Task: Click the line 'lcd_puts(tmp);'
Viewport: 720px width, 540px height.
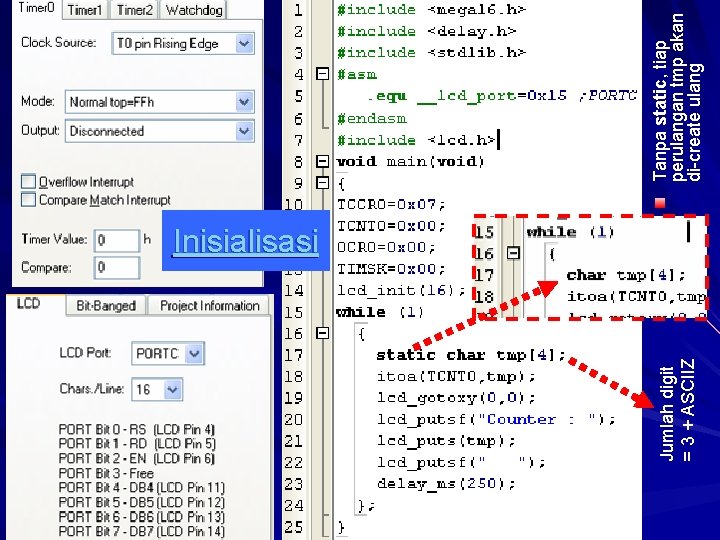Action: tap(446, 441)
